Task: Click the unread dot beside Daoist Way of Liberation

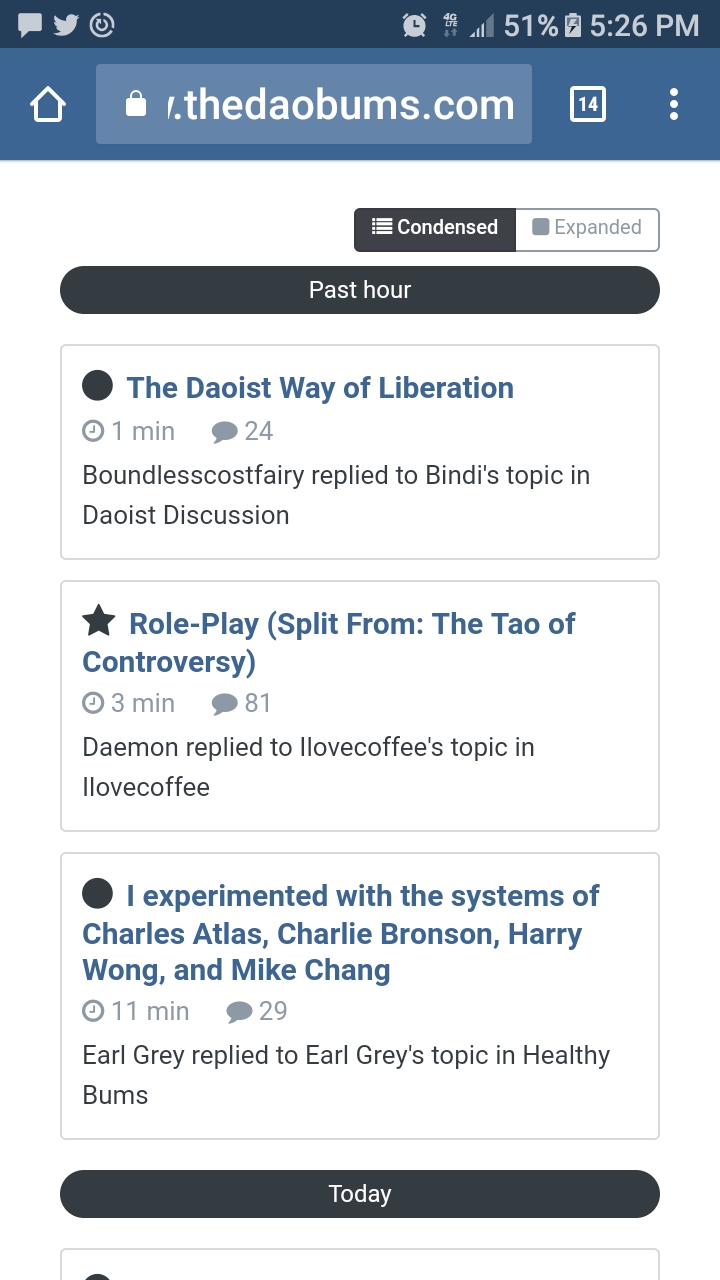Action: pyautogui.click(x=97, y=385)
